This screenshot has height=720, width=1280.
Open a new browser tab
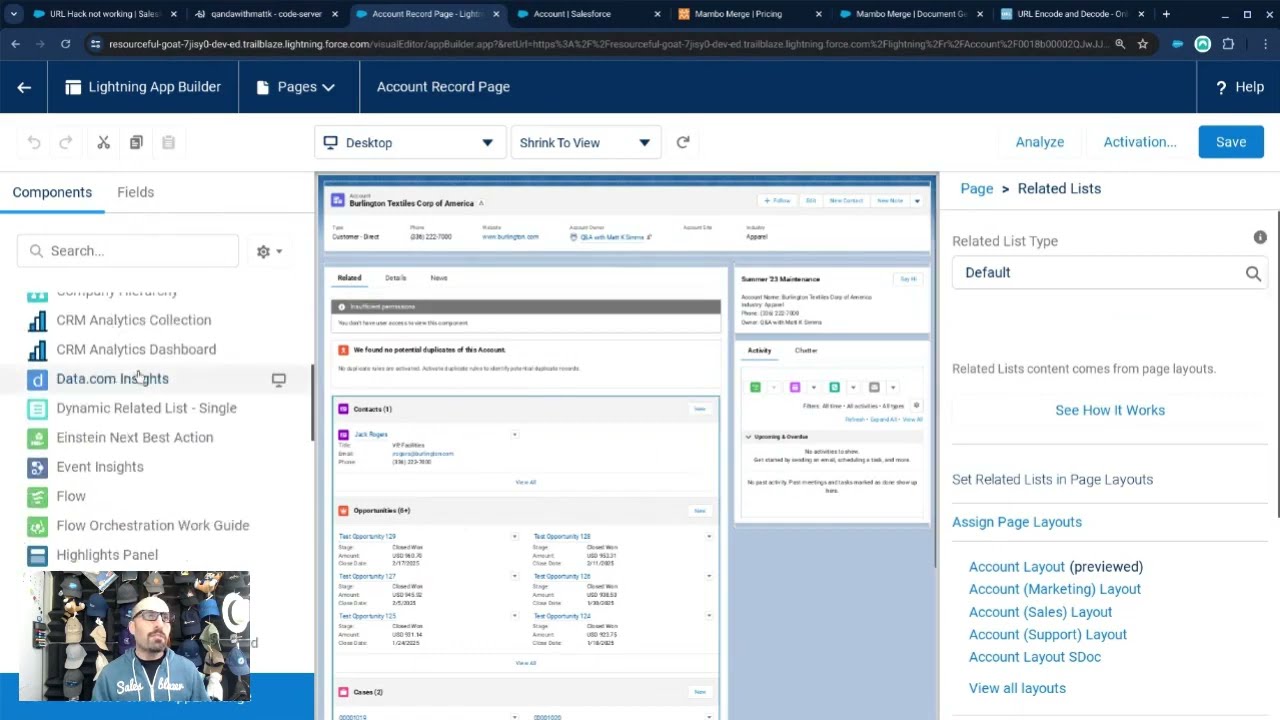pyautogui.click(x=1166, y=14)
